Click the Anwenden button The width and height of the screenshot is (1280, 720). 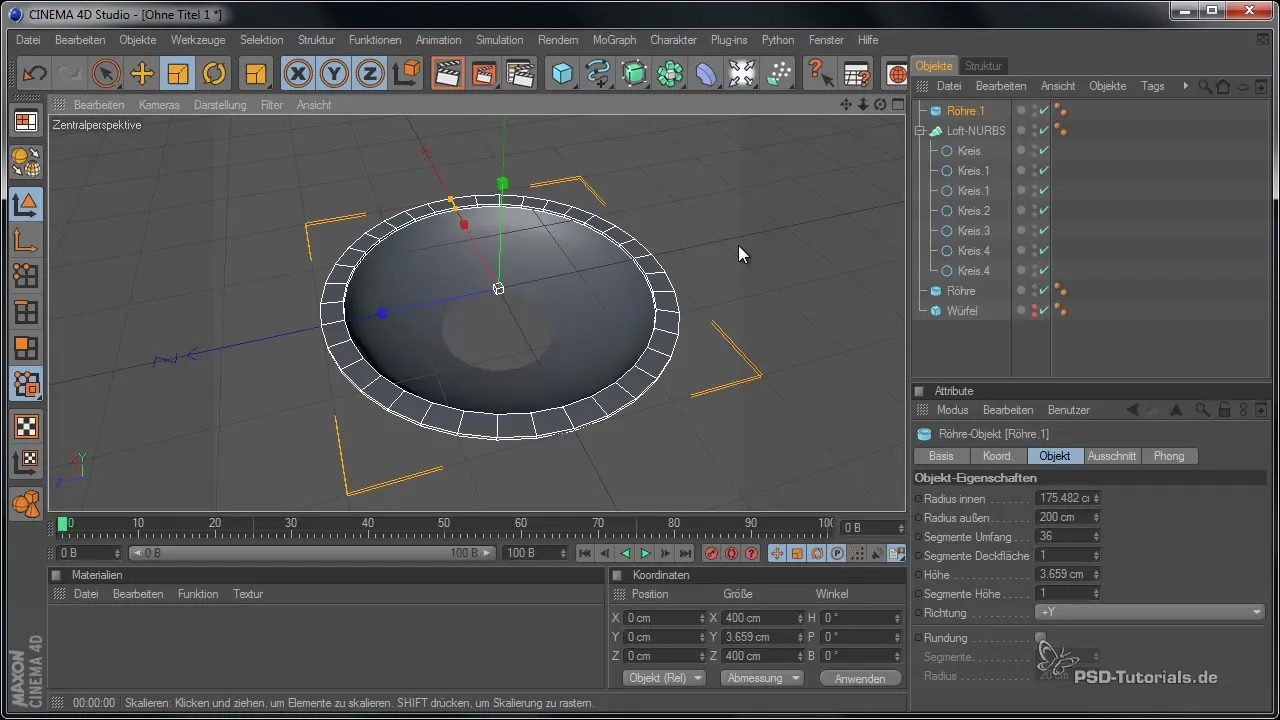click(860, 678)
